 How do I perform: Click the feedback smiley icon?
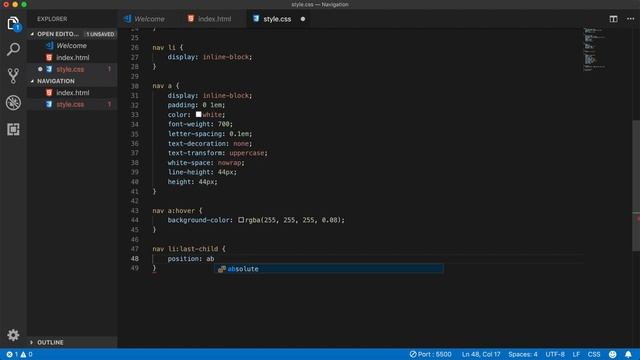point(613,354)
